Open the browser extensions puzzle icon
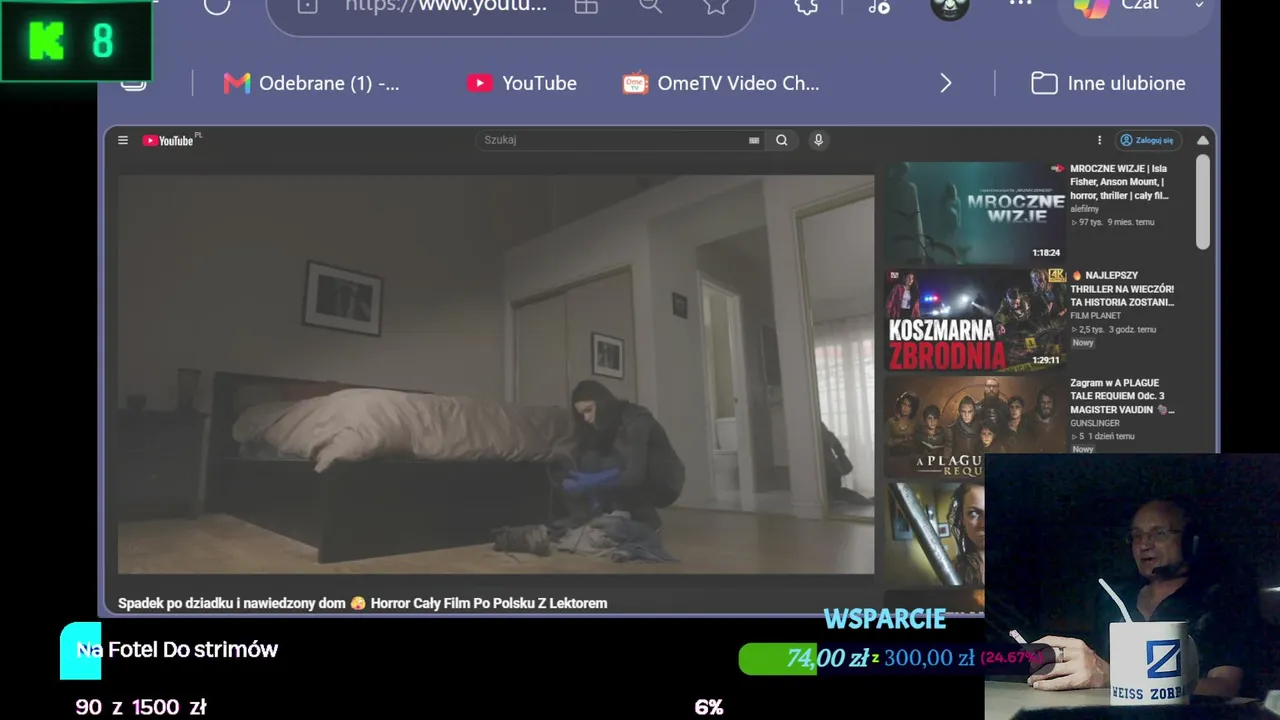The height and width of the screenshot is (720, 1280). 806,6
